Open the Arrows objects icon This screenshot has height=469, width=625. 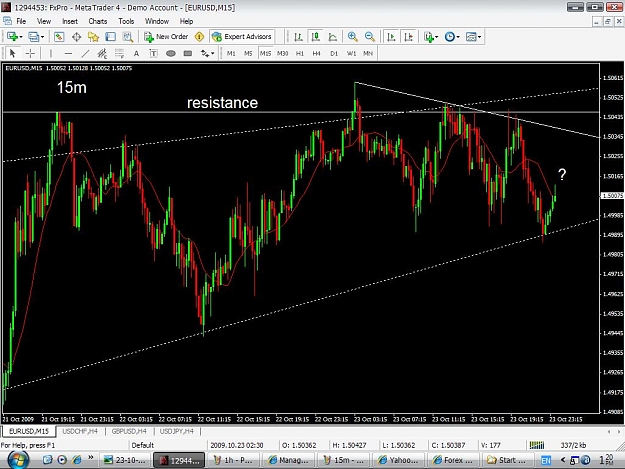(x=205, y=53)
